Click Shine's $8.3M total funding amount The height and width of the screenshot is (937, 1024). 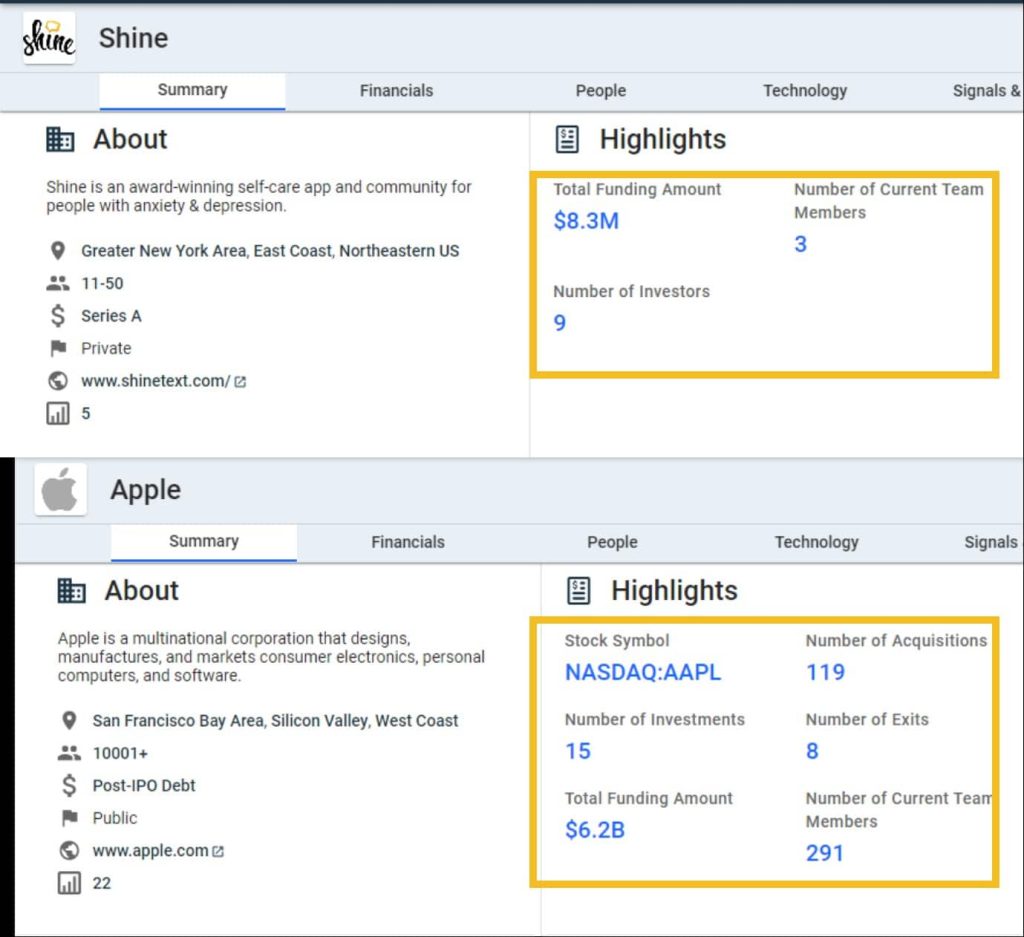point(586,221)
